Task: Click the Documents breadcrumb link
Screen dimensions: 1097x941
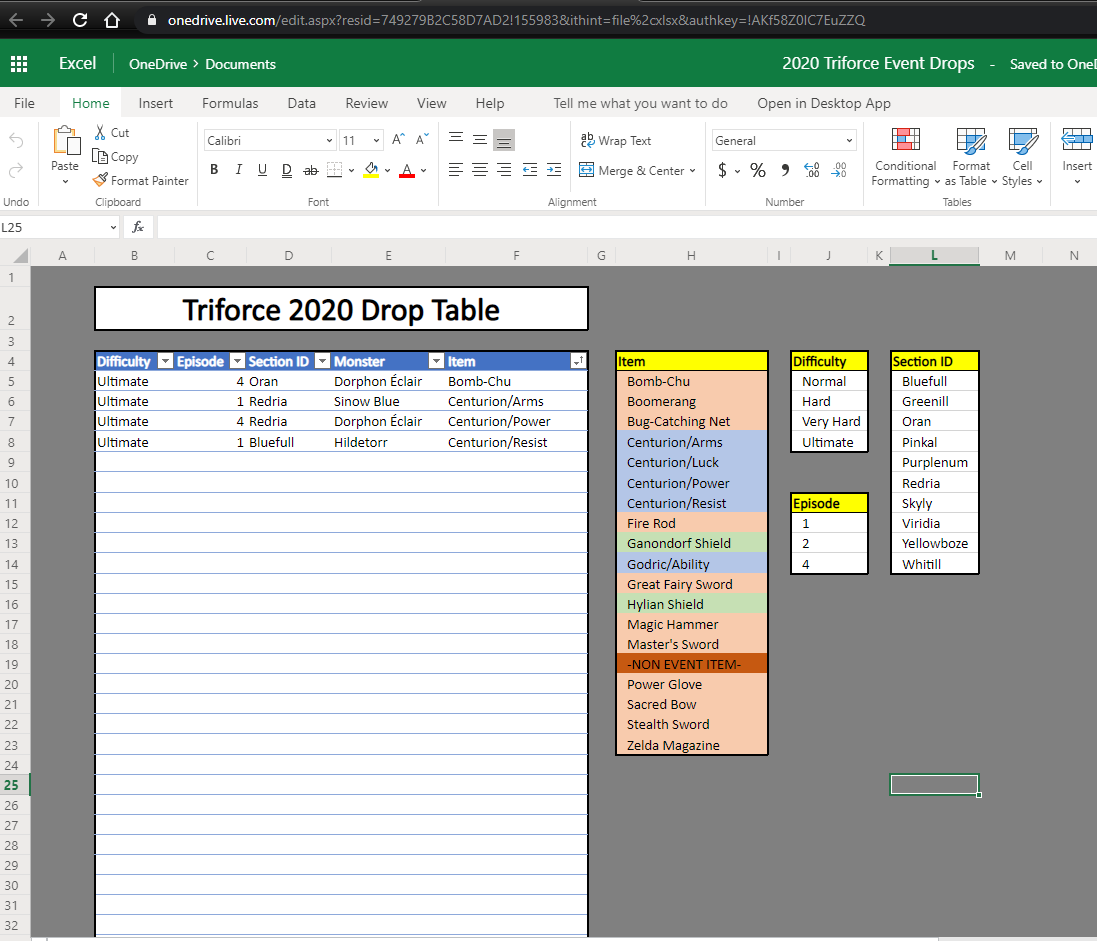Action: pyautogui.click(x=241, y=64)
